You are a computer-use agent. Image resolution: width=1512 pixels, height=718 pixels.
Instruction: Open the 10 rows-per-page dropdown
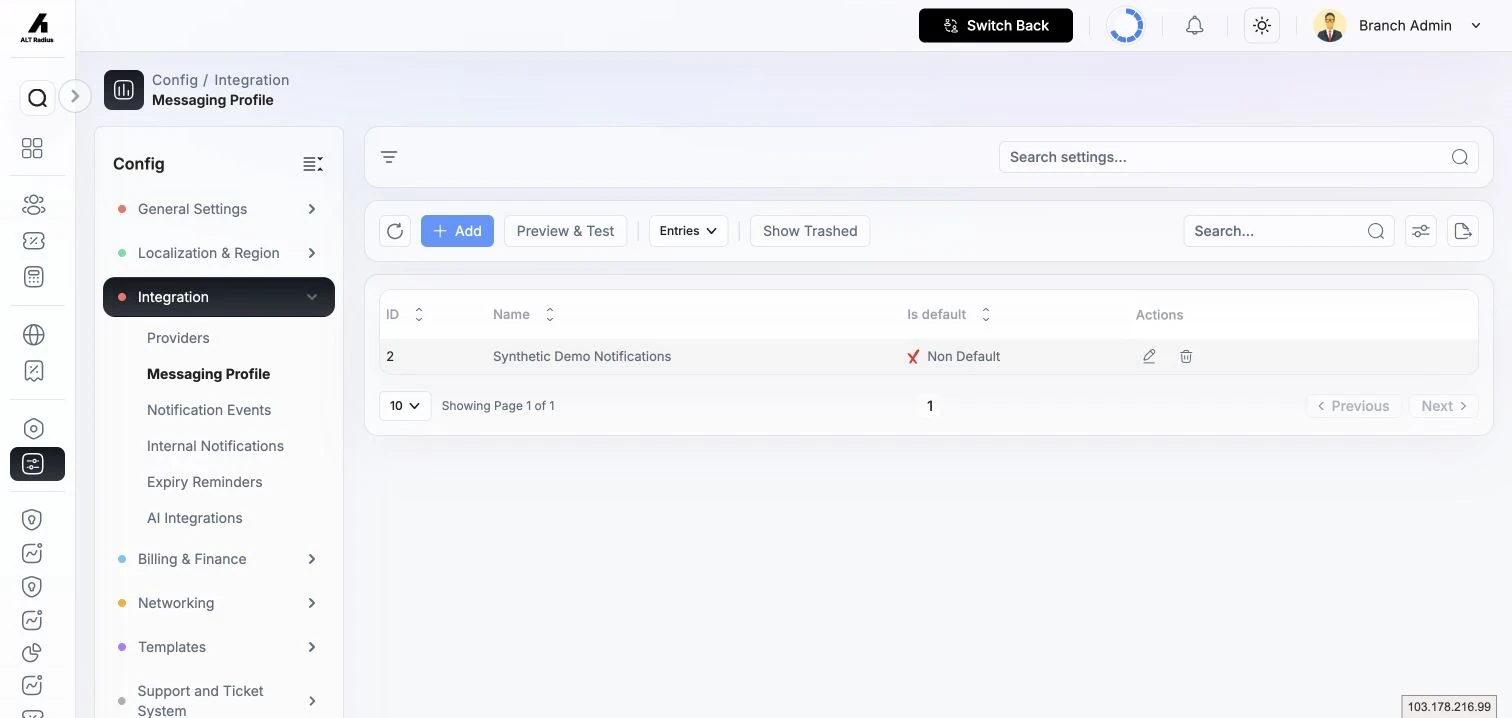point(405,406)
